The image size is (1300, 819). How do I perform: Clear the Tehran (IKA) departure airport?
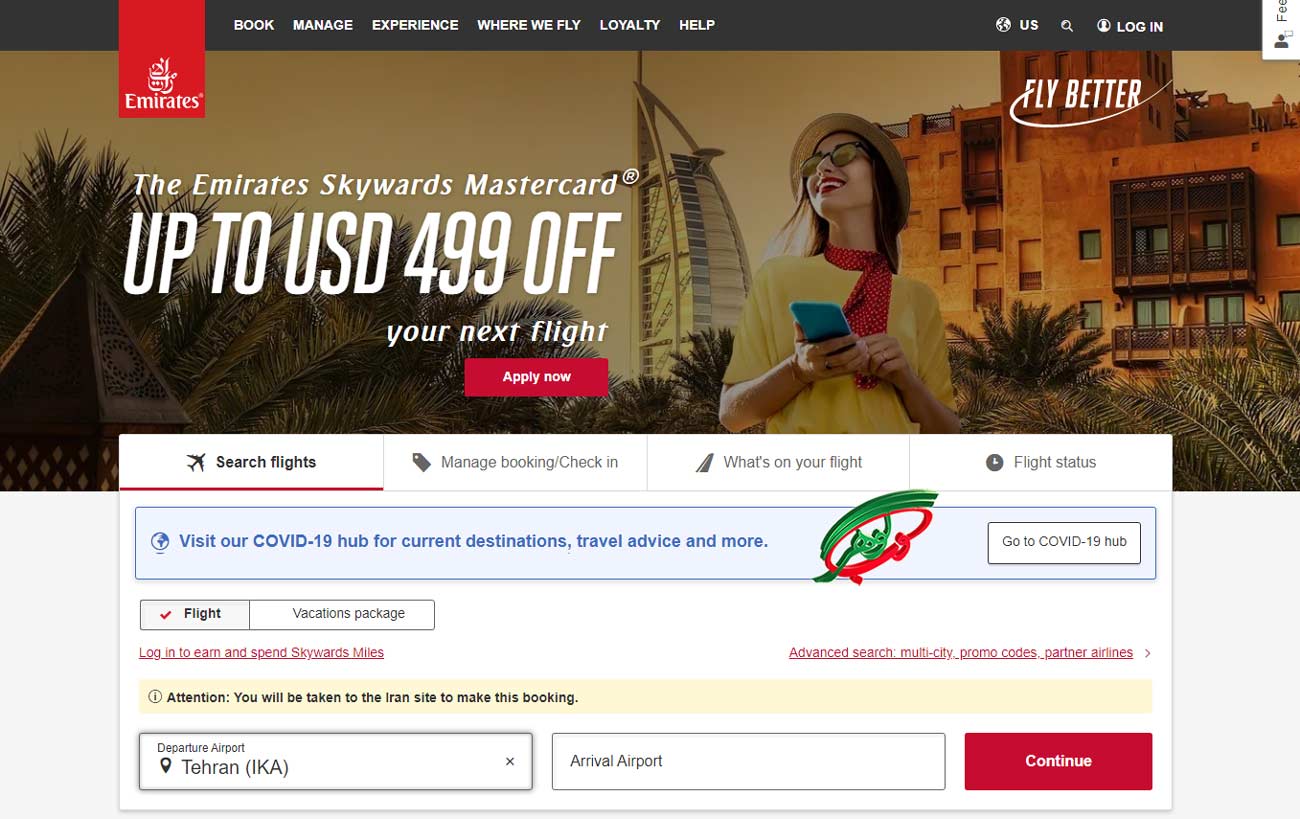point(510,761)
